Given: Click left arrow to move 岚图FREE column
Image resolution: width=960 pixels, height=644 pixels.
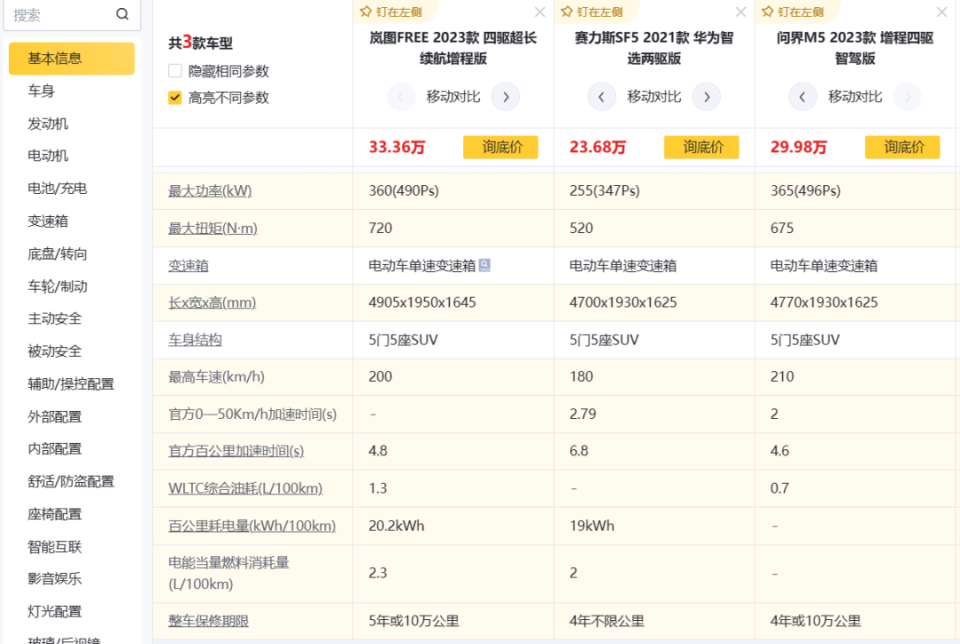Looking at the screenshot, I should 400,96.
